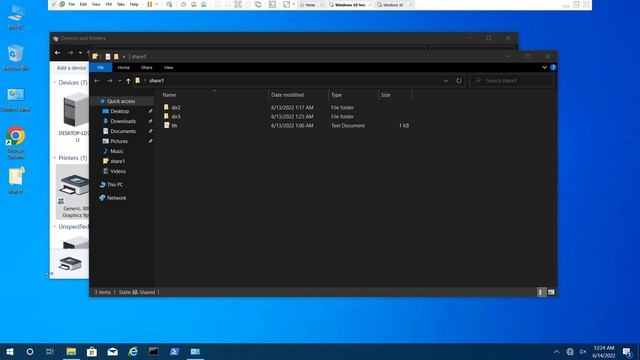Open Downloads in navigation pane
This screenshot has width=640, height=360.
123,121
